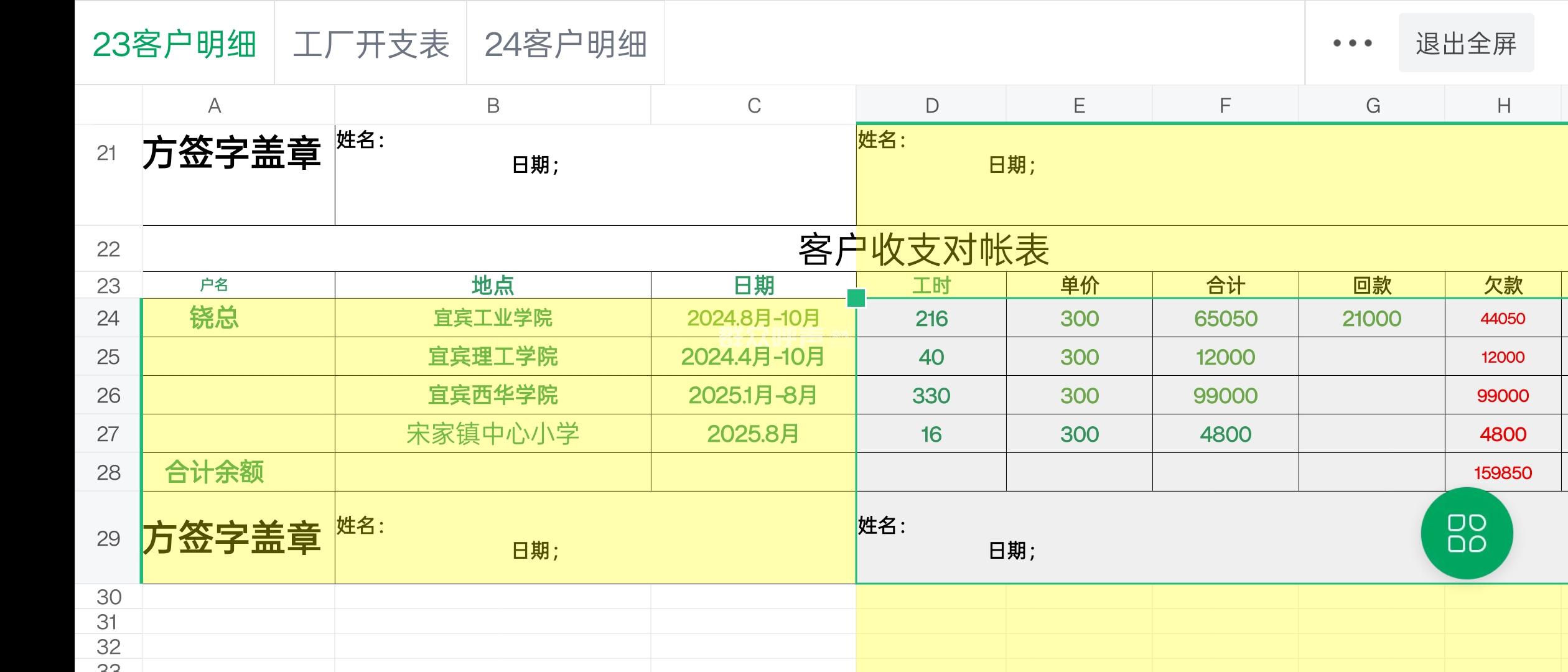This screenshot has height=672, width=1568.
Task: Select the 159850 total balance cell
Action: (1502, 472)
